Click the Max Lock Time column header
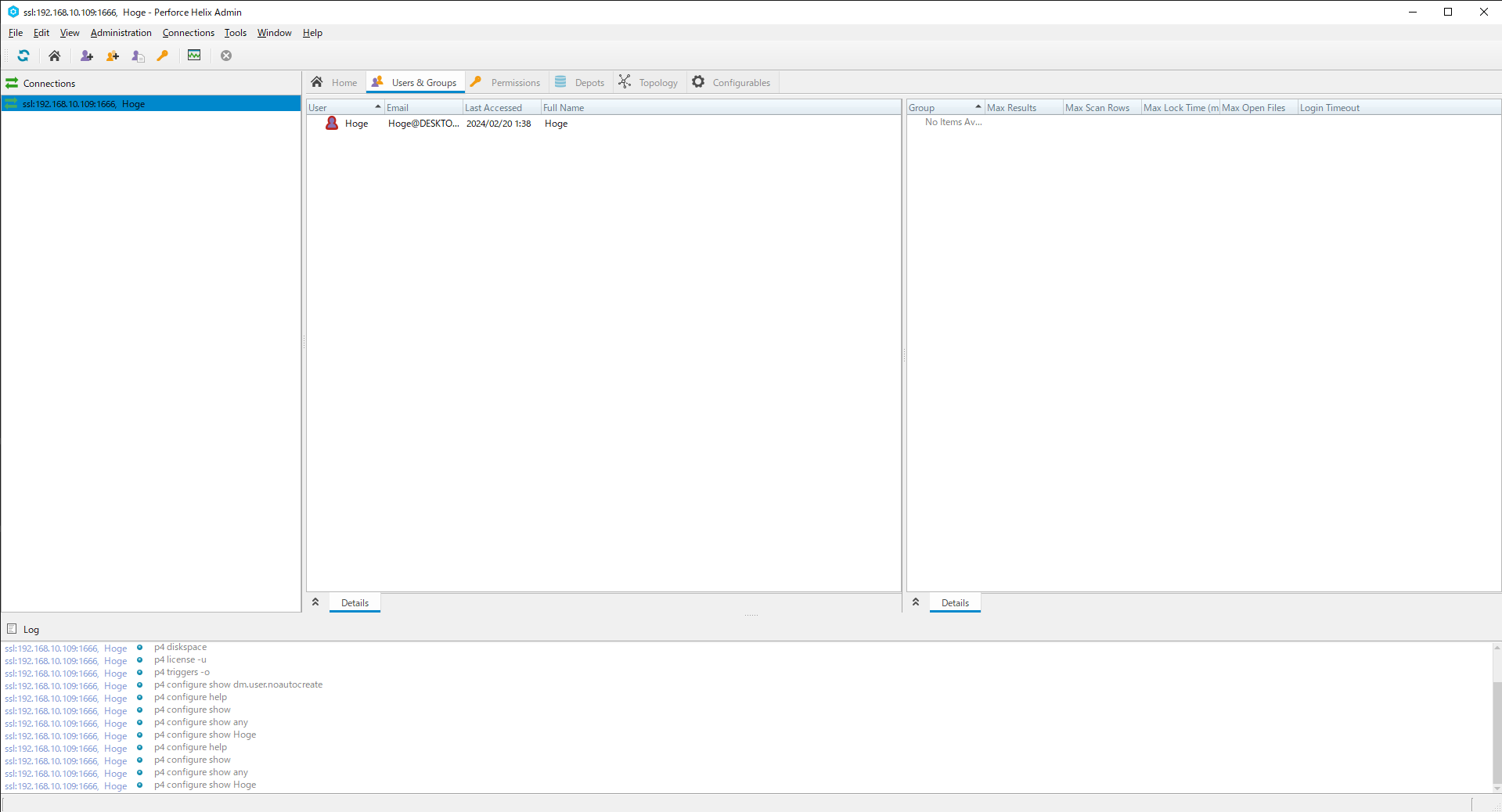Viewport: 1502px width, 812px height. coord(1180,107)
